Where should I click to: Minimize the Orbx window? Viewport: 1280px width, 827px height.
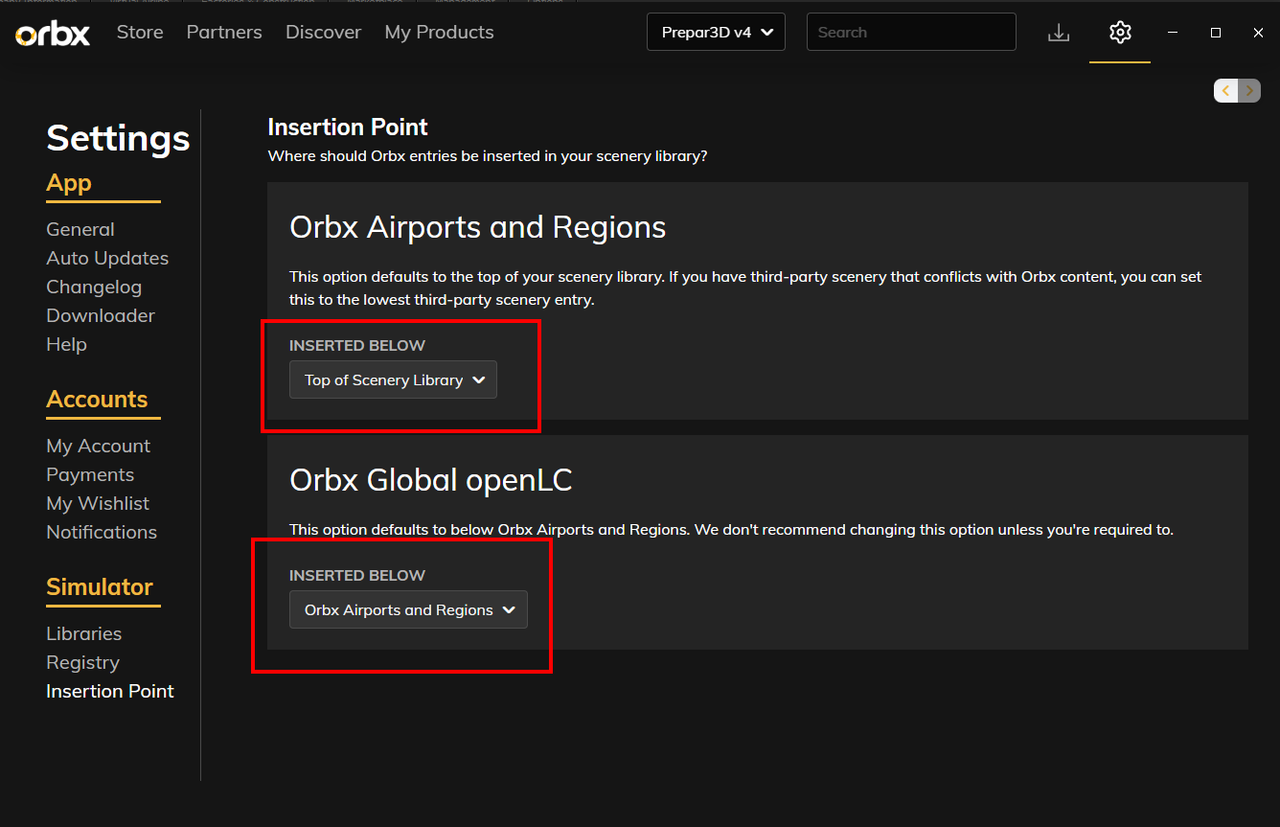(x=1173, y=33)
